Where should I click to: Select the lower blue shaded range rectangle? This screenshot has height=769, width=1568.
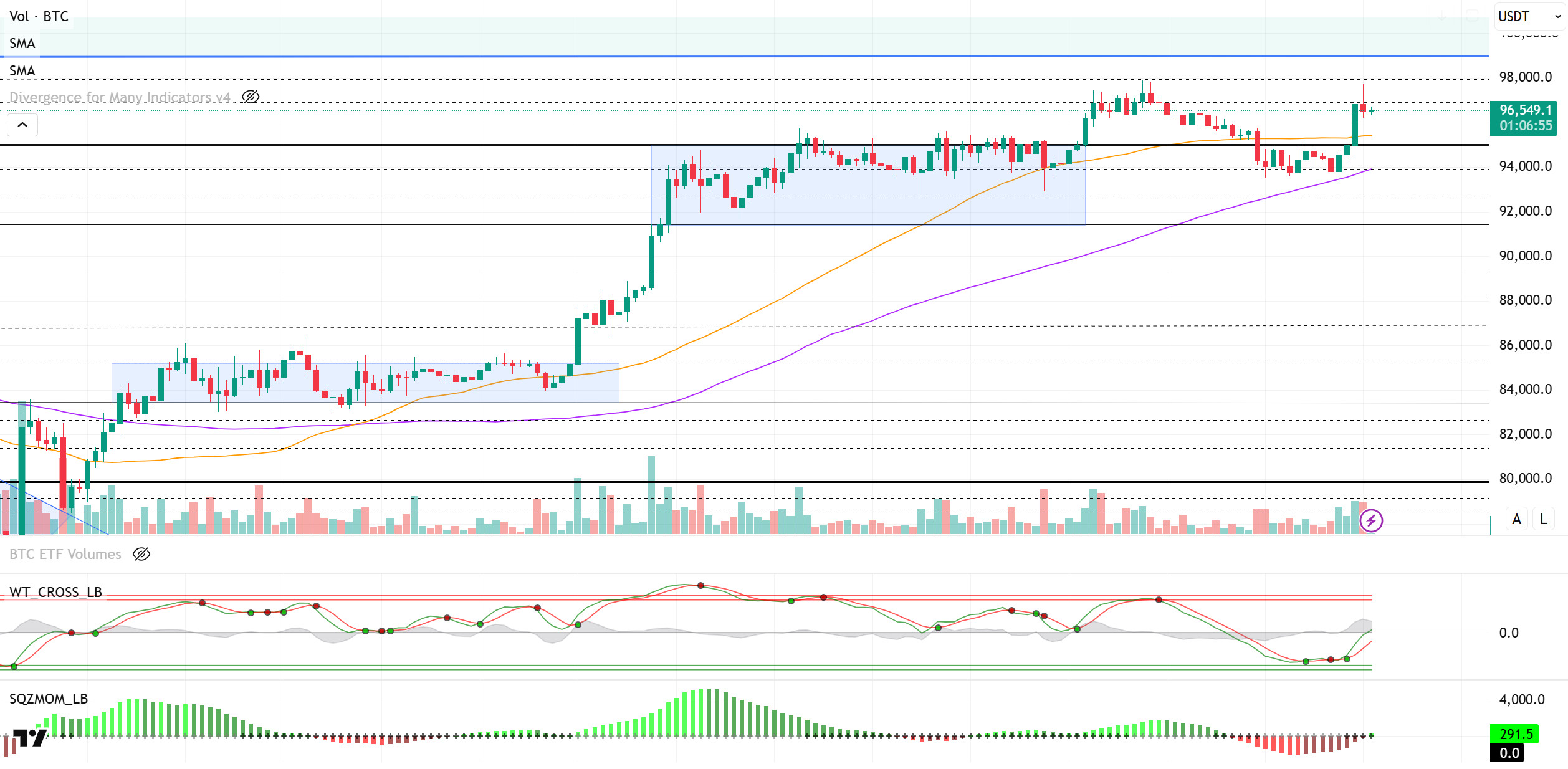click(x=365, y=383)
